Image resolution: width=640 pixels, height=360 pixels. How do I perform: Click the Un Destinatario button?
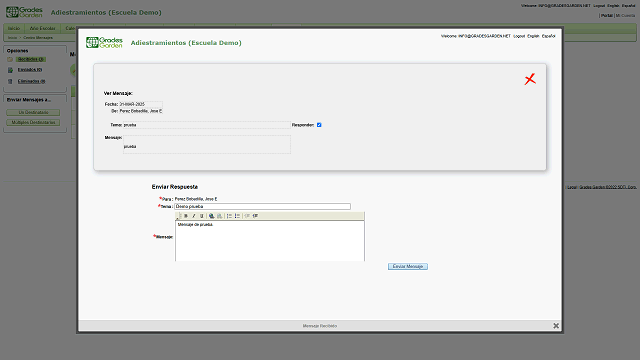point(33,112)
